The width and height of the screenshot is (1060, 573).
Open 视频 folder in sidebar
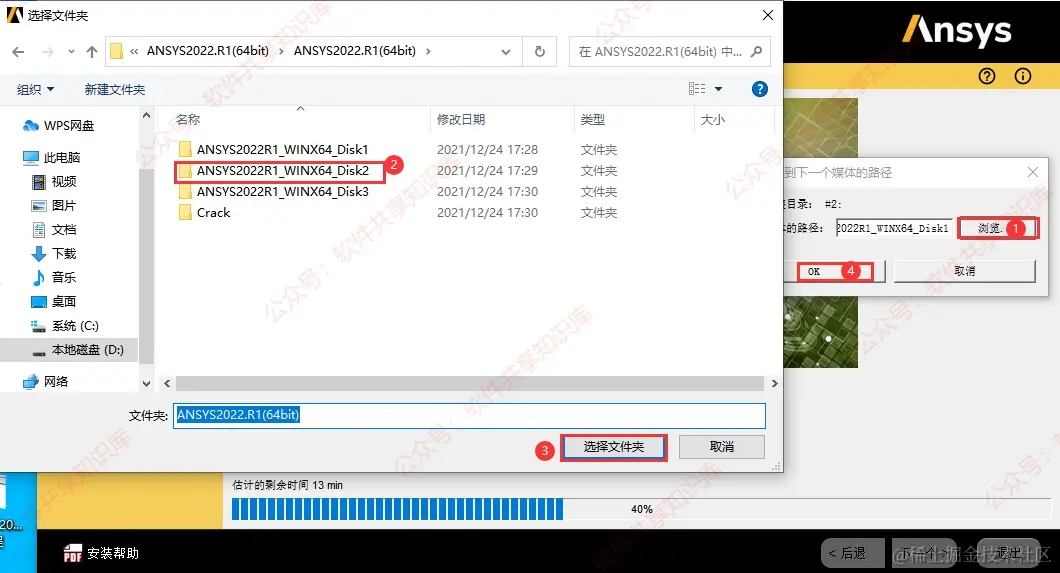click(x=54, y=182)
